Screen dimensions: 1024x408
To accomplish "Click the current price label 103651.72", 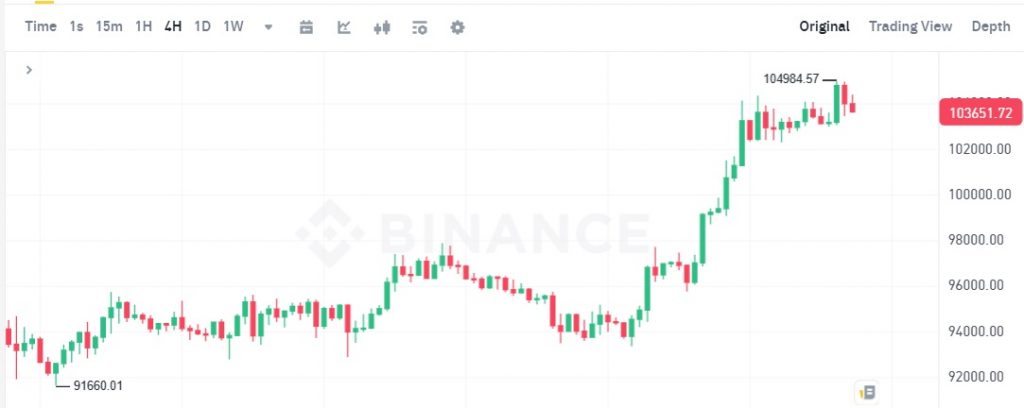I will 980,113.
